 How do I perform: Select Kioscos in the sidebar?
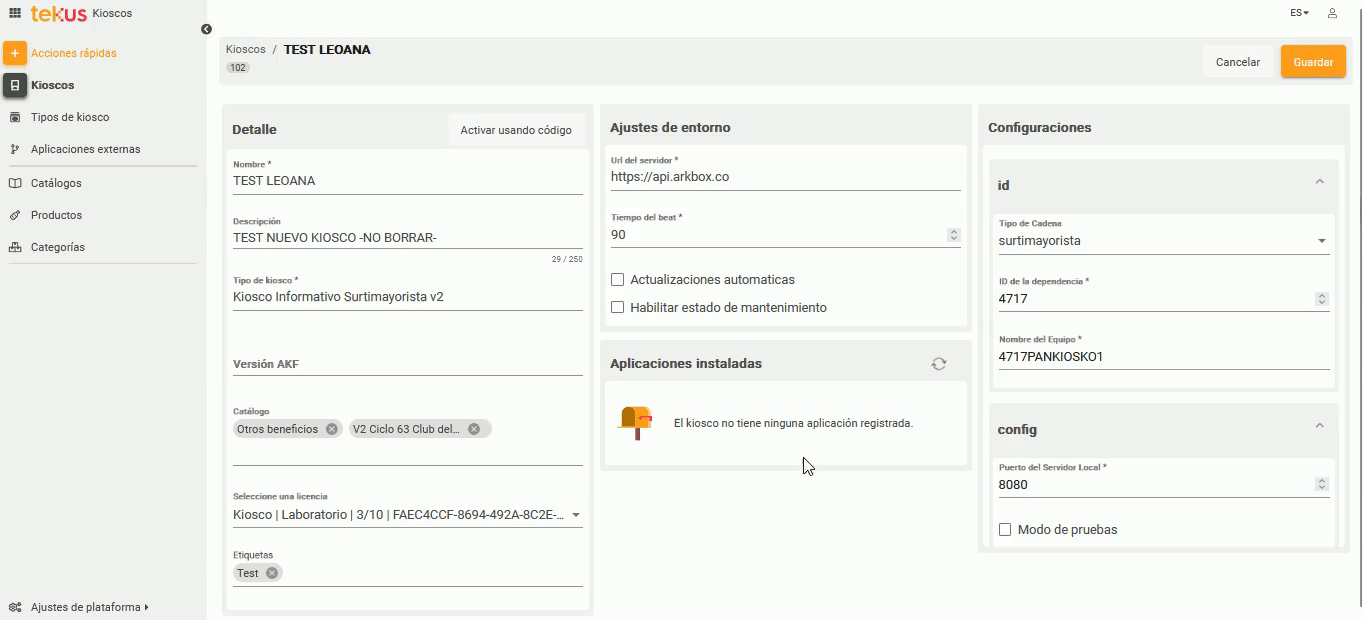tap(51, 85)
